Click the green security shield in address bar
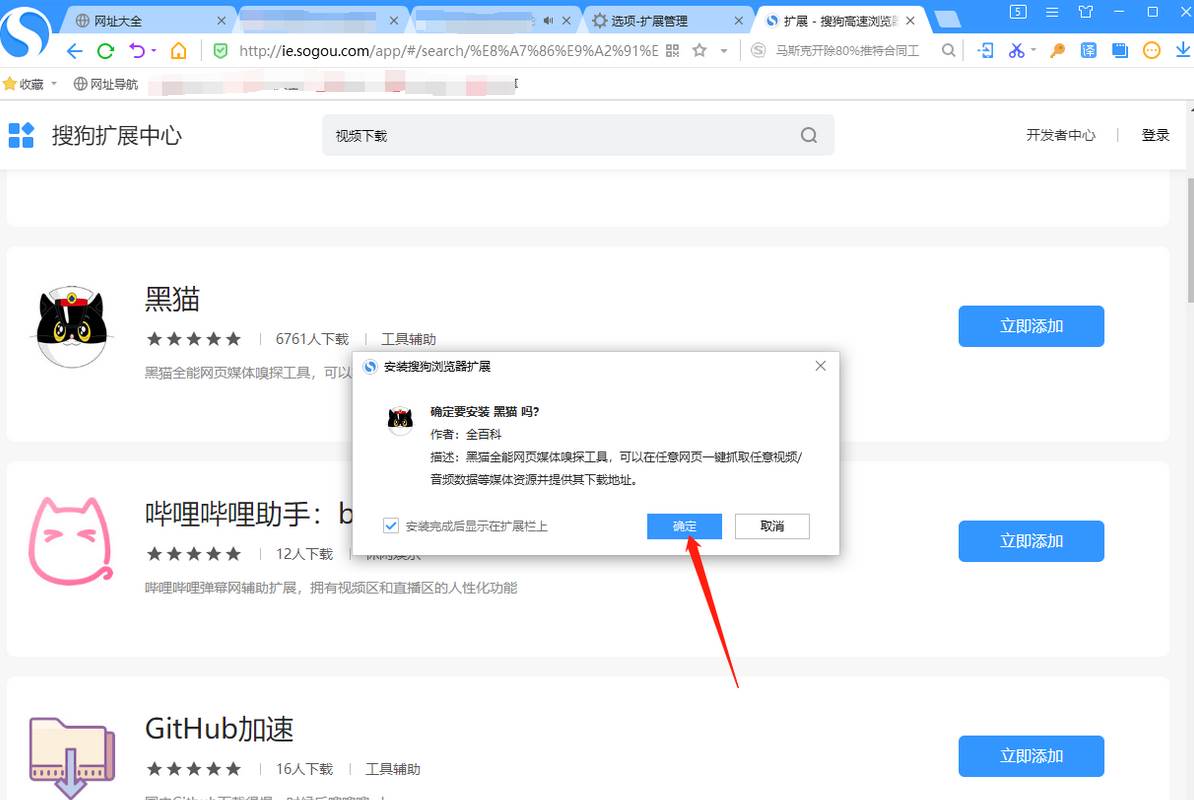 pos(220,51)
